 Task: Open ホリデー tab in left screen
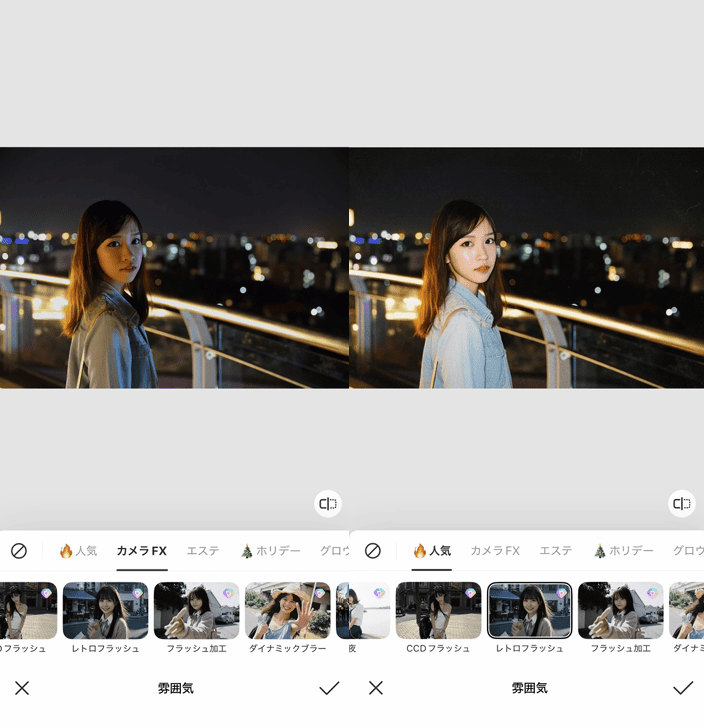click(x=271, y=551)
